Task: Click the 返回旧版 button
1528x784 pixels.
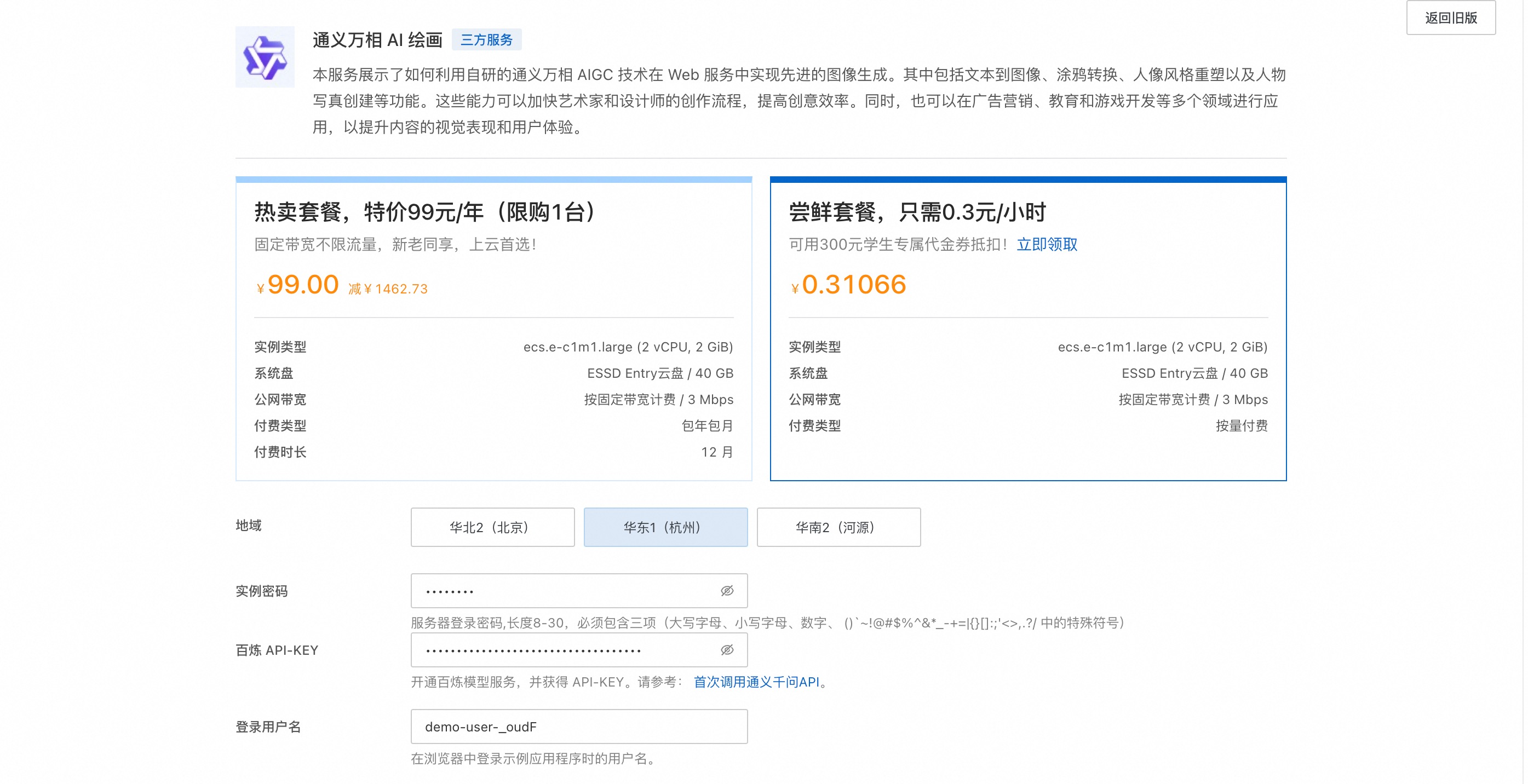Action: (x=1450, y=18)
